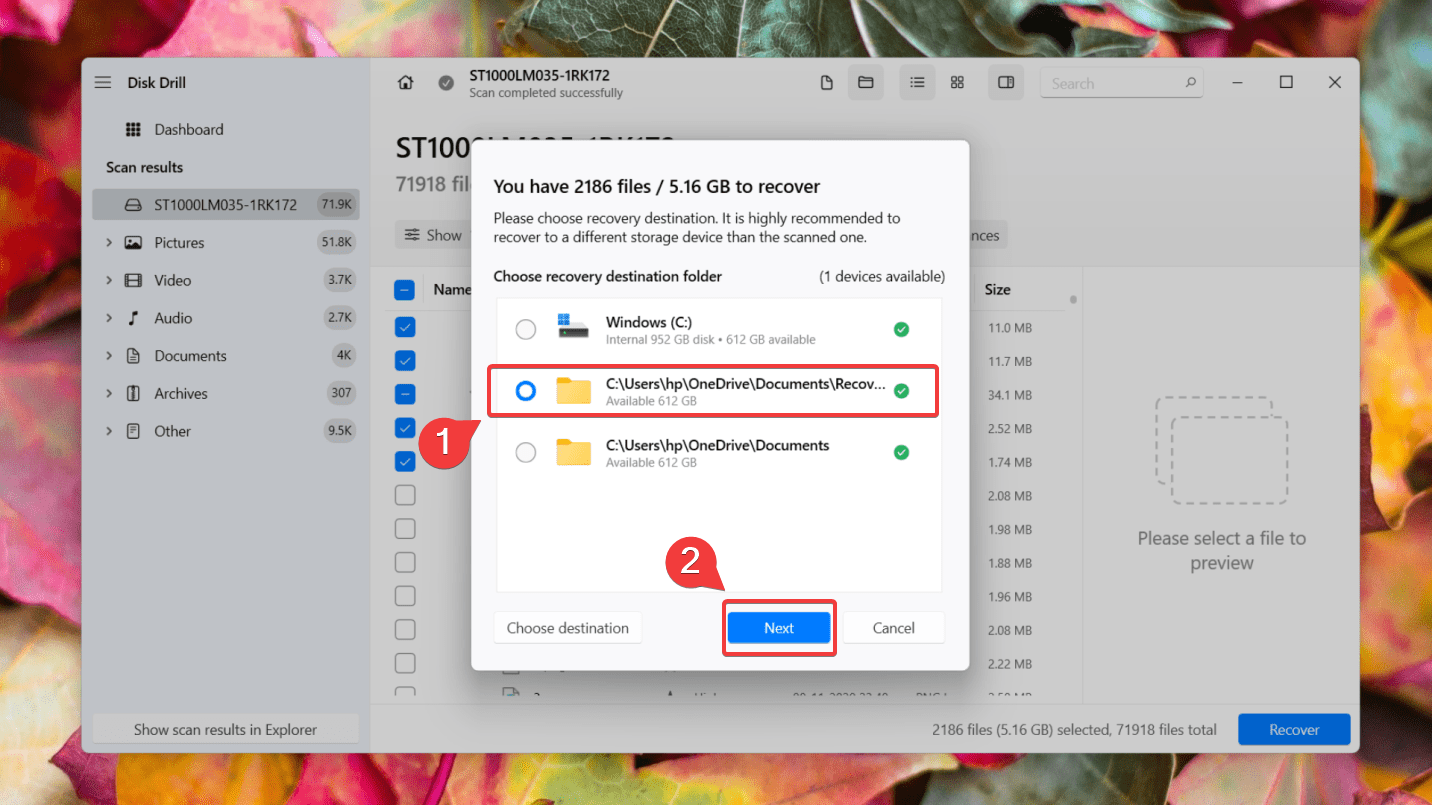Expand the Audio tree node

[x=108, y=318]
